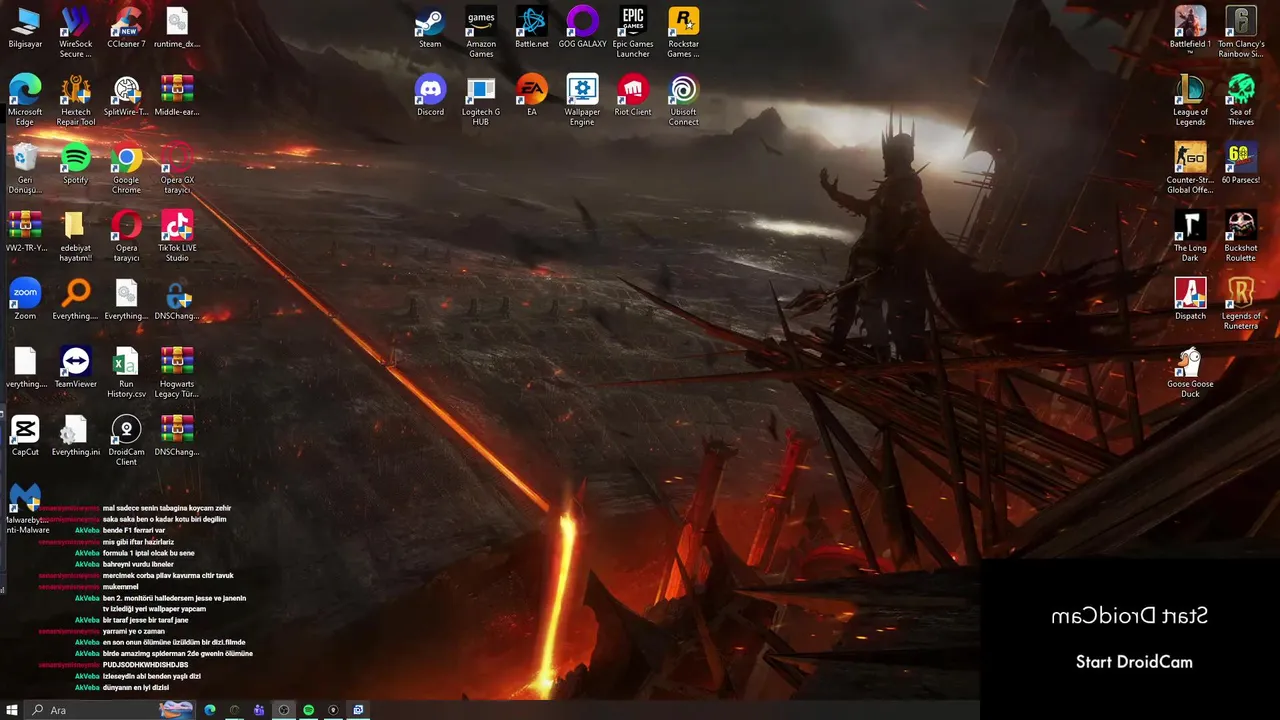This screenshot has width=1280, height=720.
Task: Open the Bilgisayar desktop icon
Action: pos(25,29)
